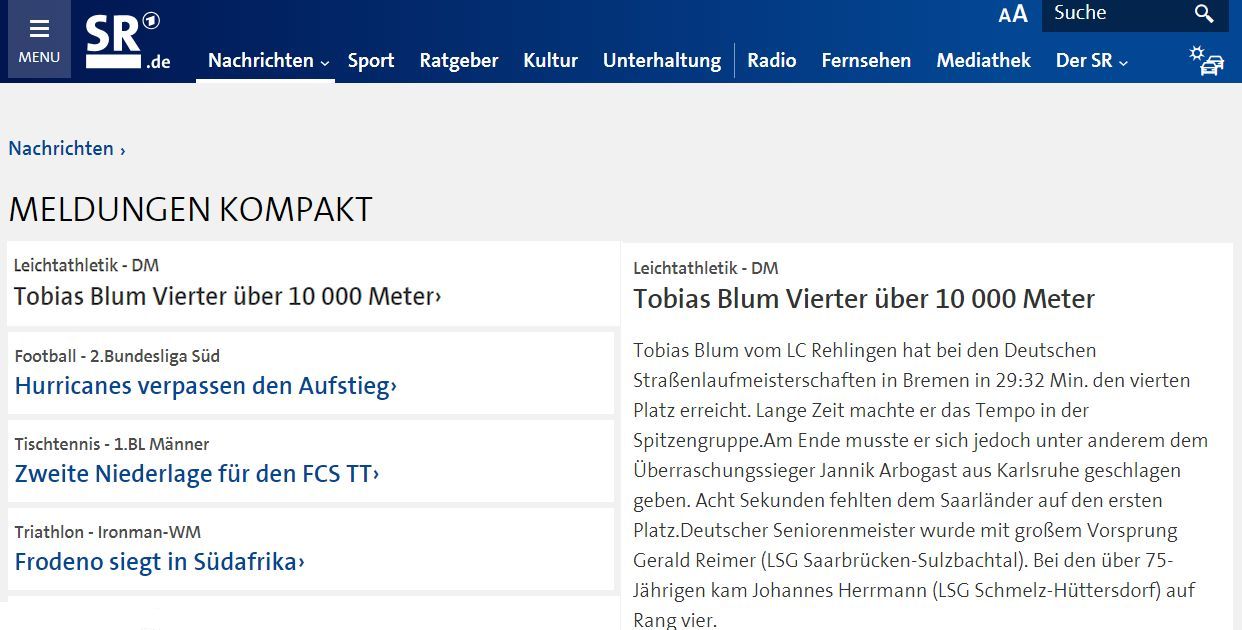This screenshot has width=1242, height=630.
Task: Click Leichtathletik - DM label in article panel
Action: (706, 267)
